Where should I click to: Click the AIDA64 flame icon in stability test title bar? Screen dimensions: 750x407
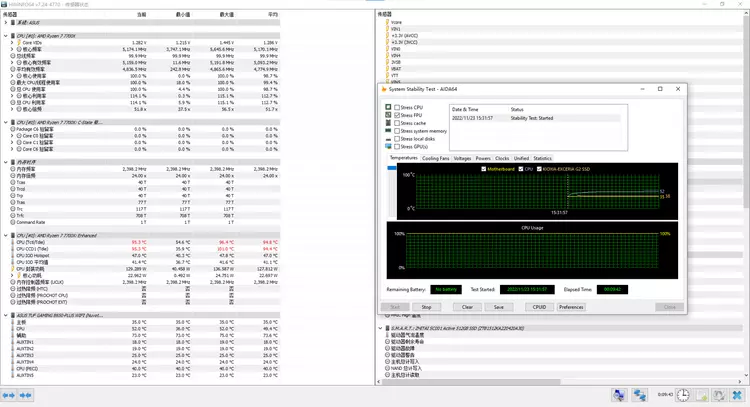pos(384,89)
